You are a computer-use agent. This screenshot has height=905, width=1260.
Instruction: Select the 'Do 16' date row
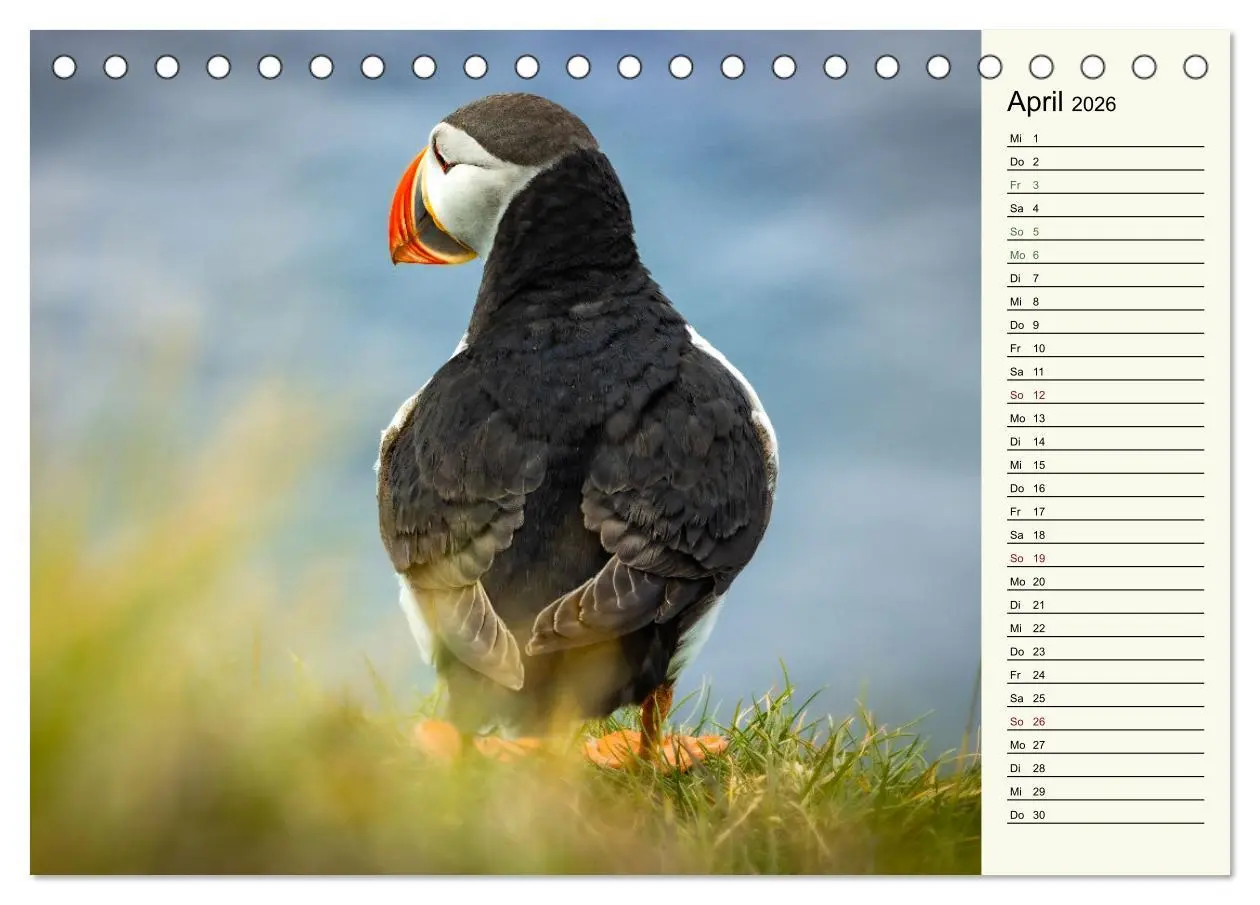(x=1105, y=488)
